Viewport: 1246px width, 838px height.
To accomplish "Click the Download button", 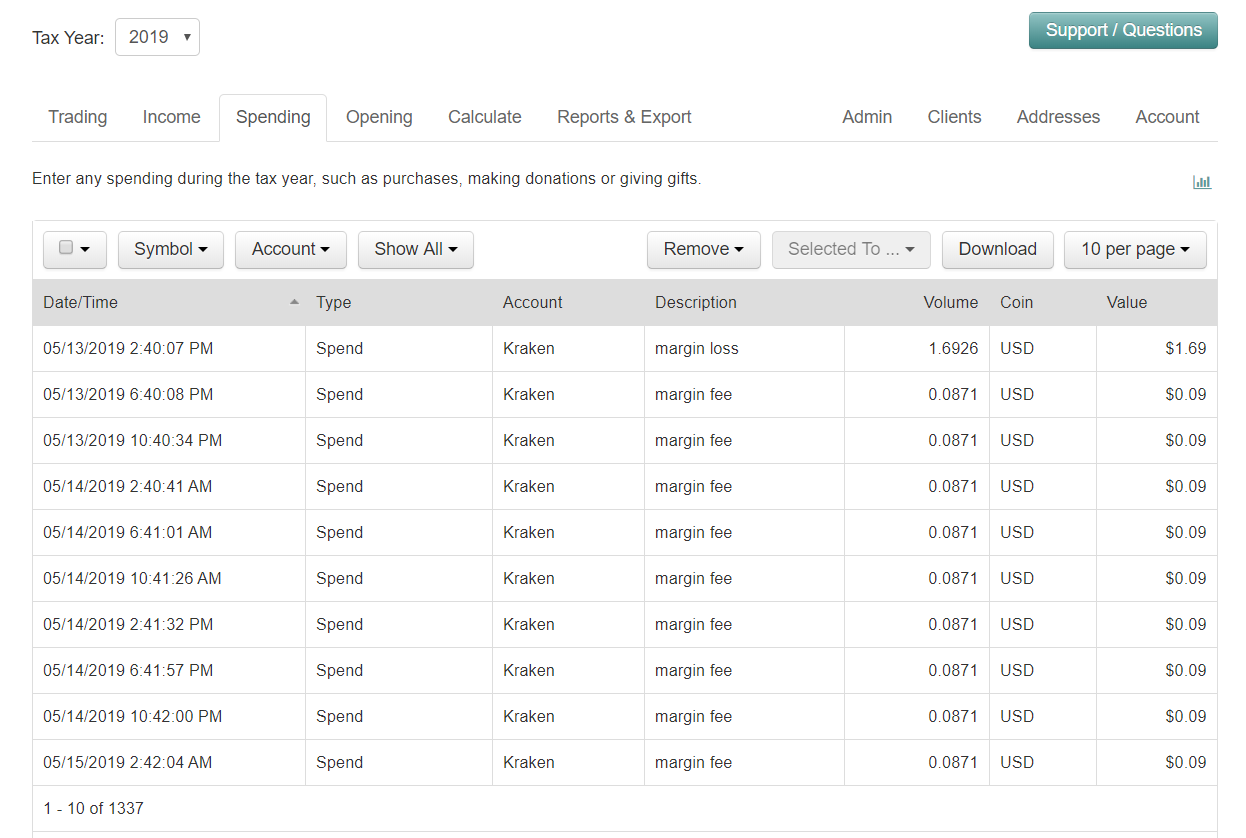I will click(997, 249).
